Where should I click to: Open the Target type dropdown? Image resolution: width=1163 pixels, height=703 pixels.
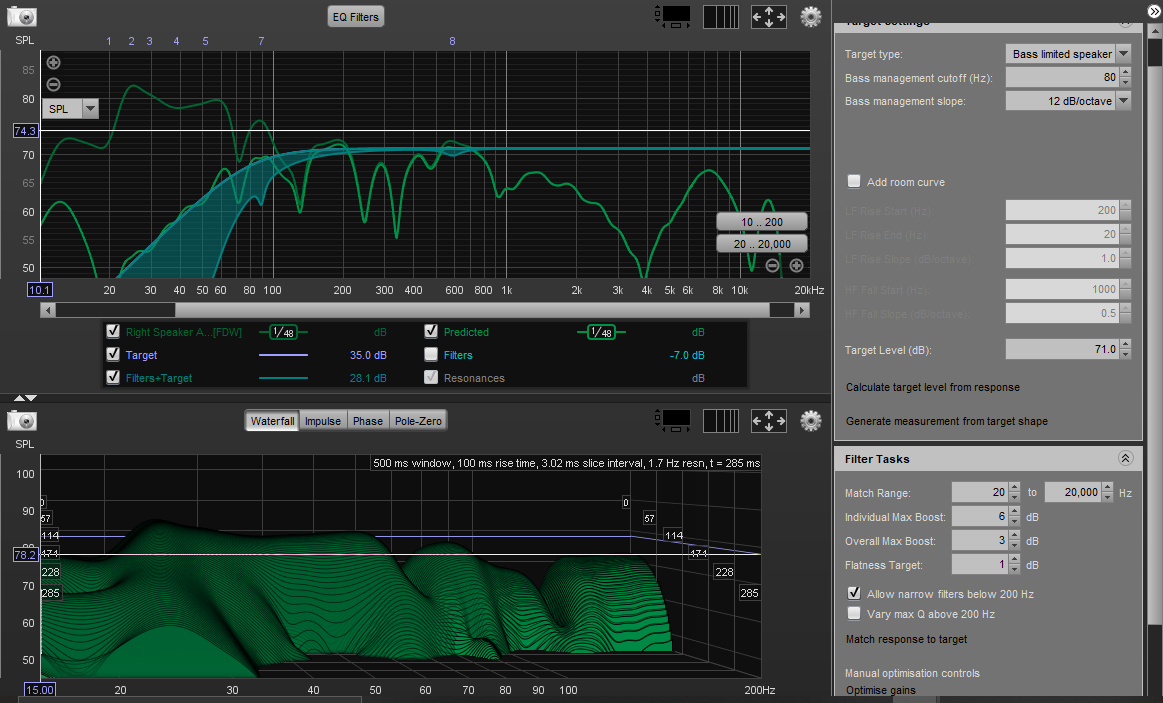point(1124,54)
